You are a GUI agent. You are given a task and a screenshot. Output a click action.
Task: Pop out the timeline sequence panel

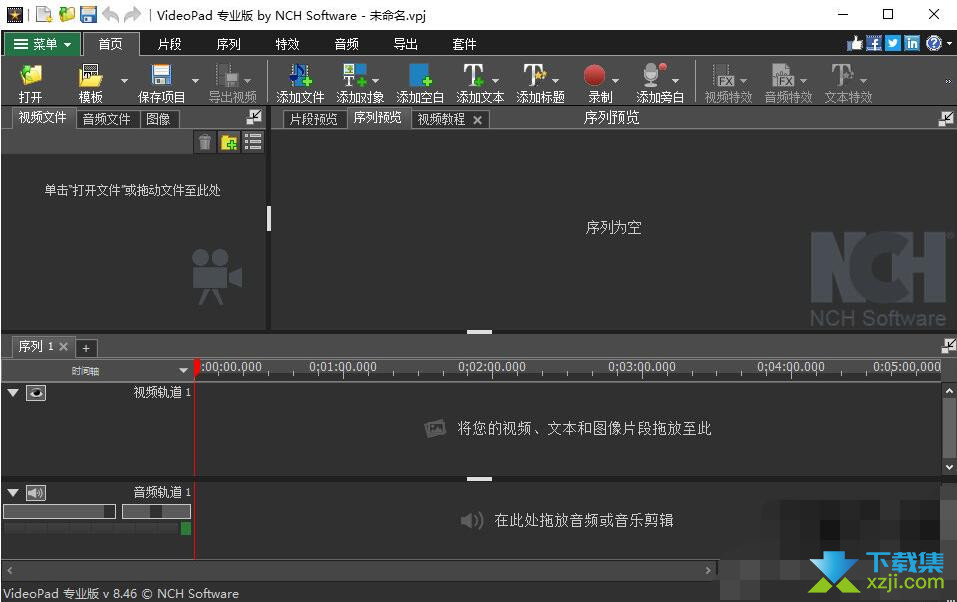(x=949, y=346)
